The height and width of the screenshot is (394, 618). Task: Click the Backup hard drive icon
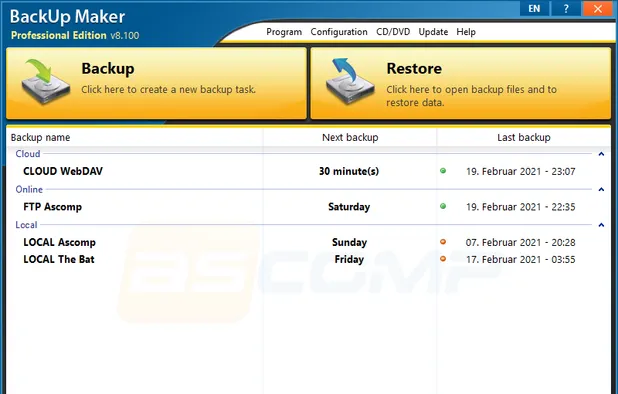(x=45, y=82)
